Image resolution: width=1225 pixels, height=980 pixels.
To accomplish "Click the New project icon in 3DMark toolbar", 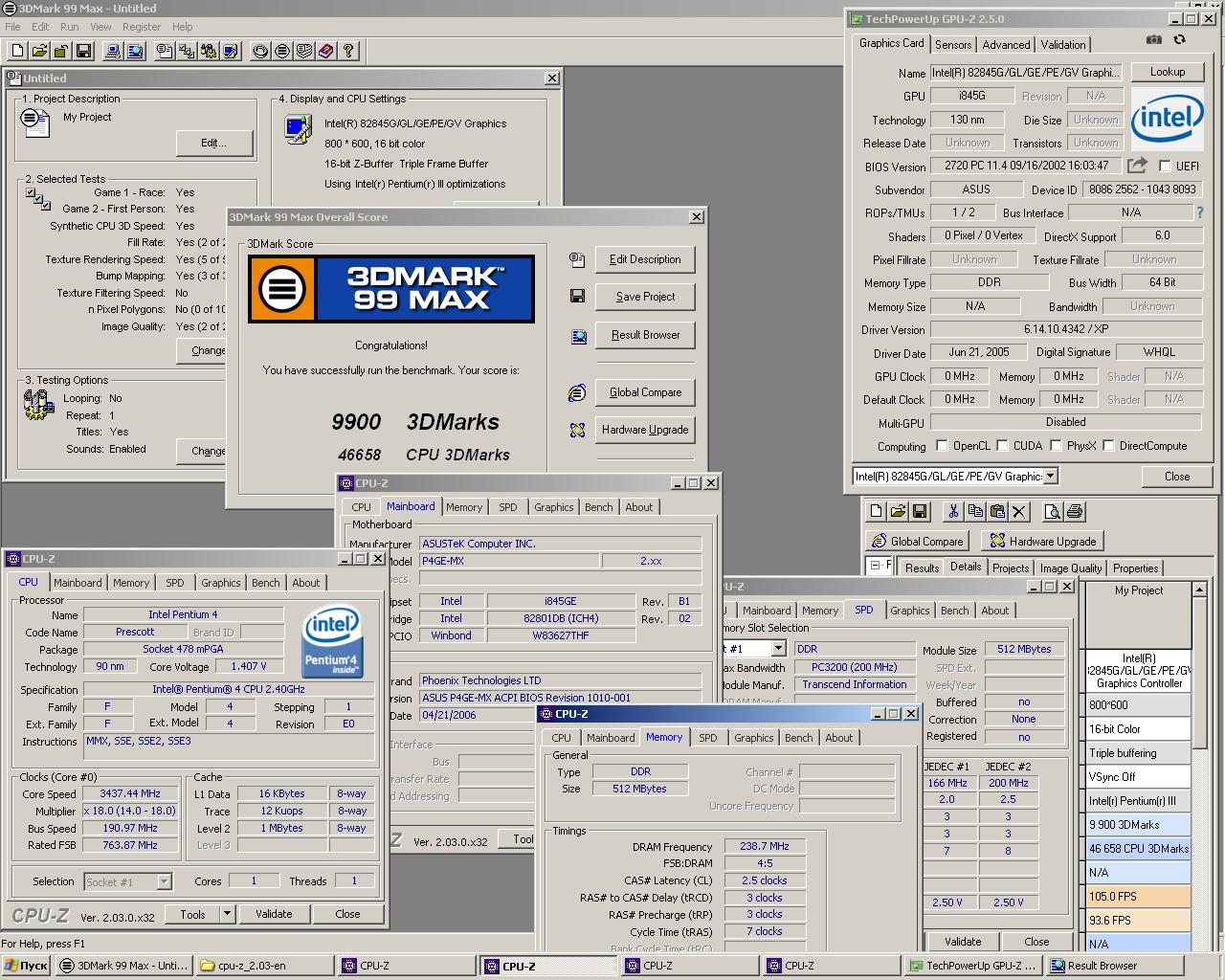I will [17, 51].
